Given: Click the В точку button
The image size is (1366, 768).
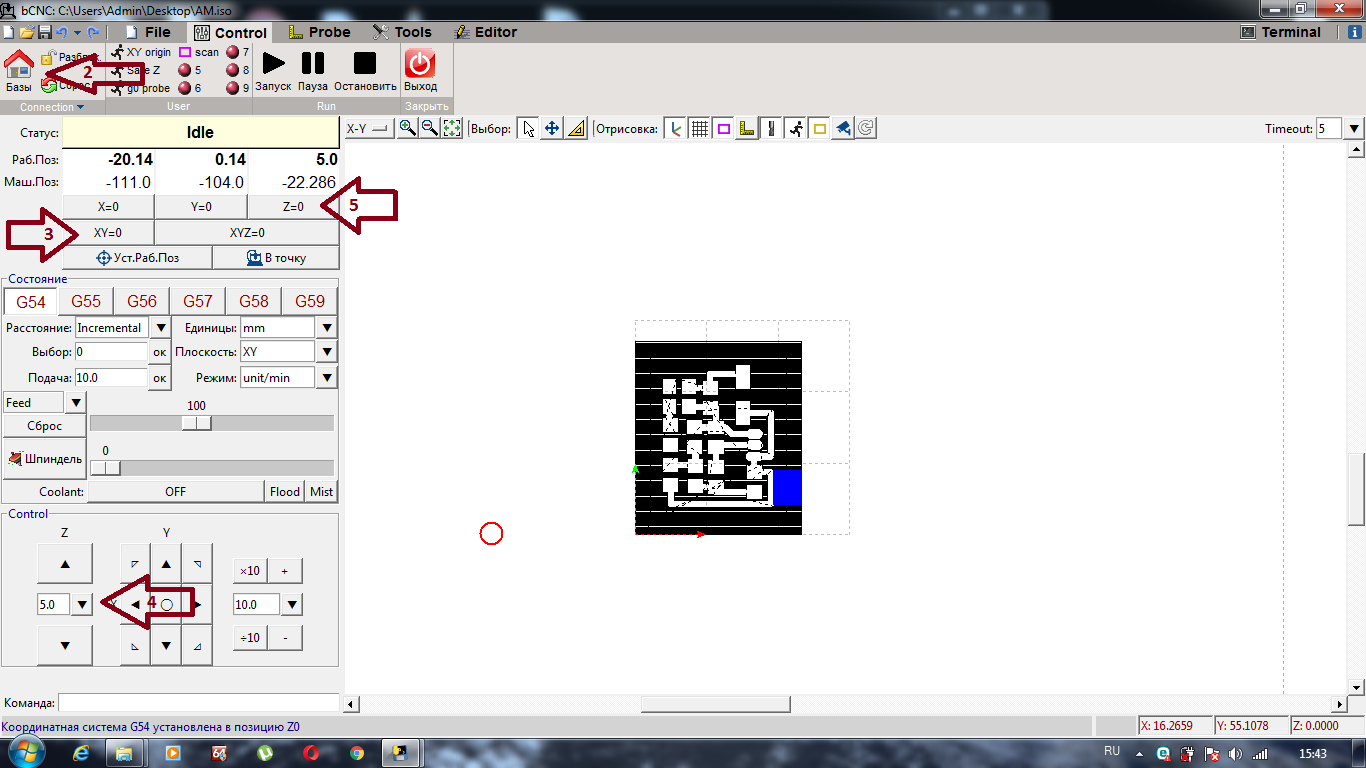Looking at the screenshot, I should pos(276,257).
